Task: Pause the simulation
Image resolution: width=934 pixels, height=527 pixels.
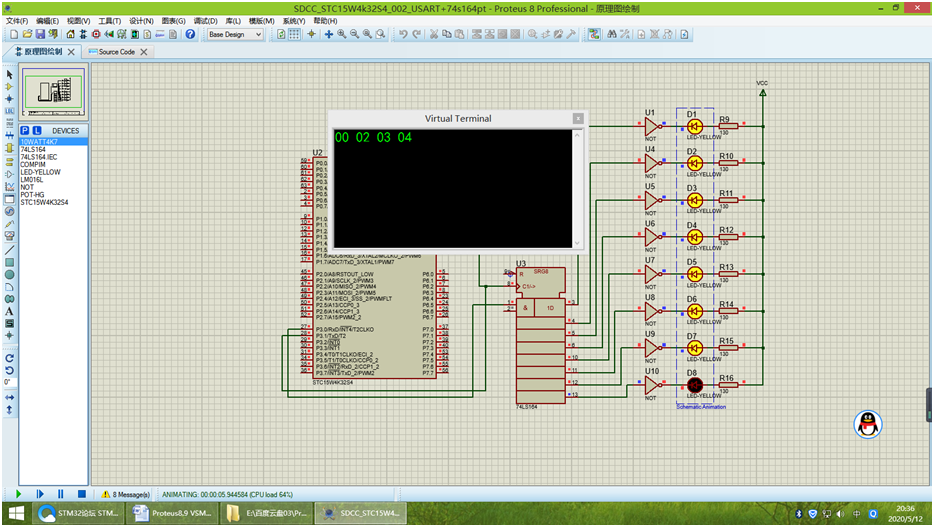Action: coord(61,494)
